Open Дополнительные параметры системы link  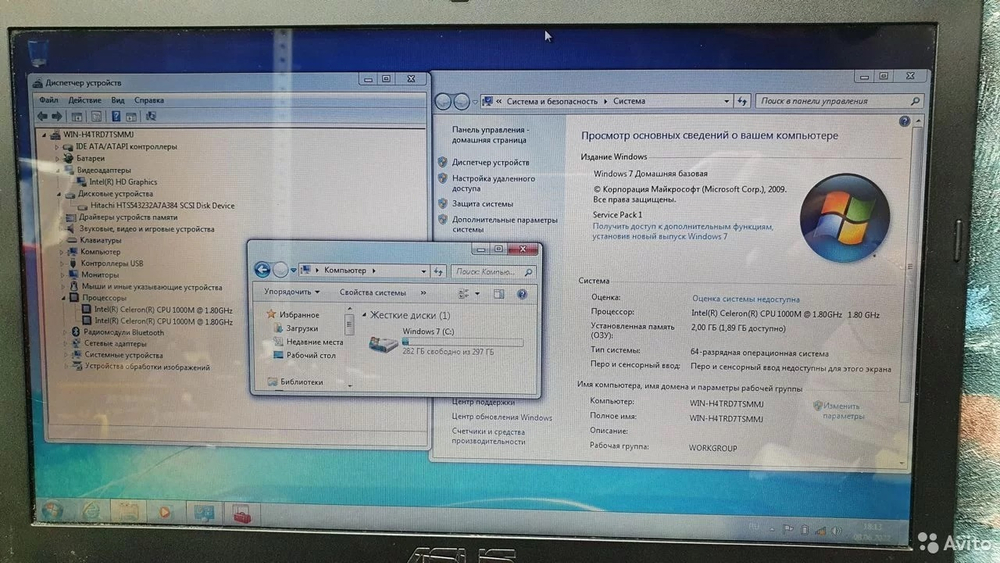504,224
